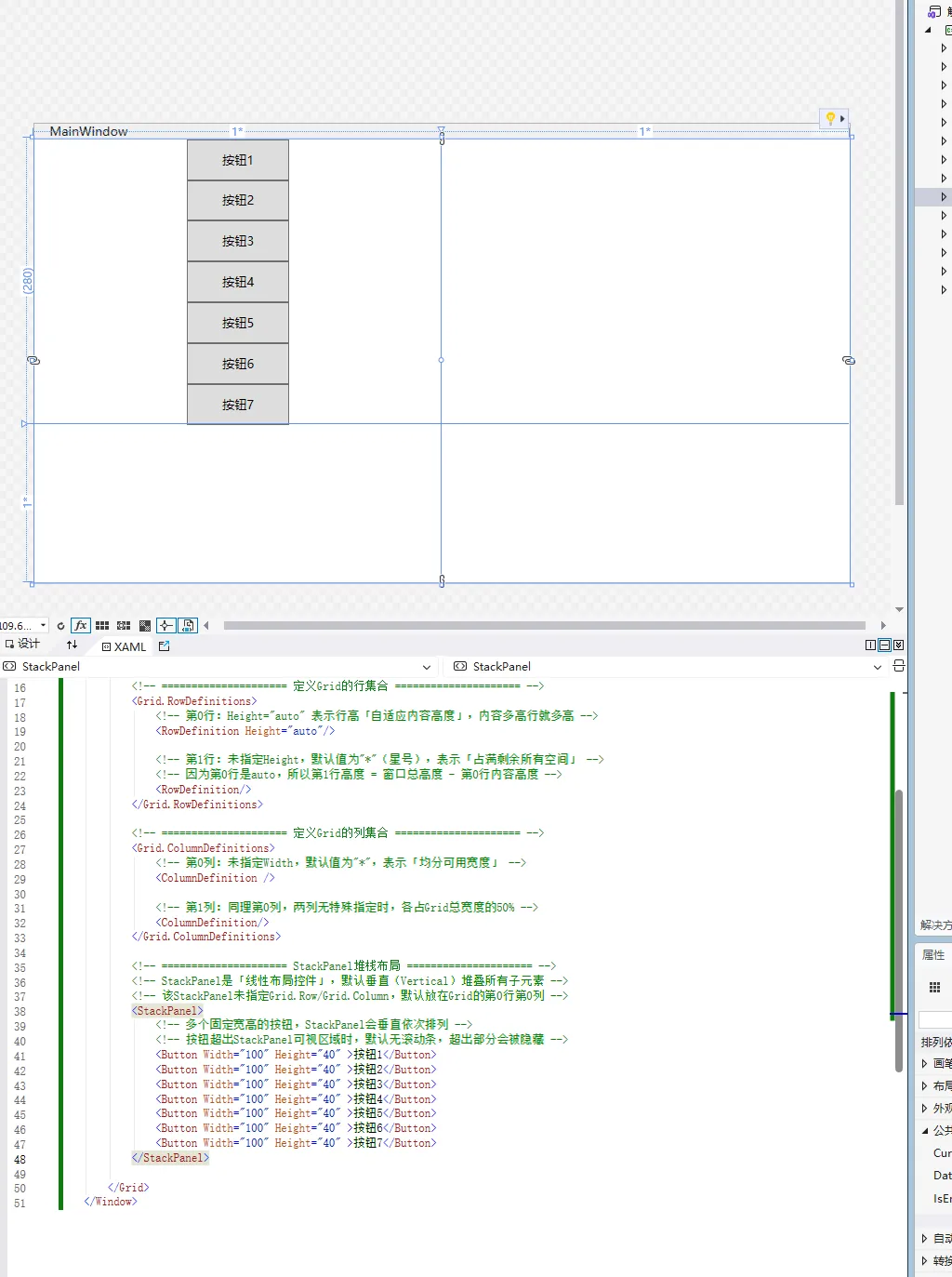Click the designer horizontal scrollbar

545,626
